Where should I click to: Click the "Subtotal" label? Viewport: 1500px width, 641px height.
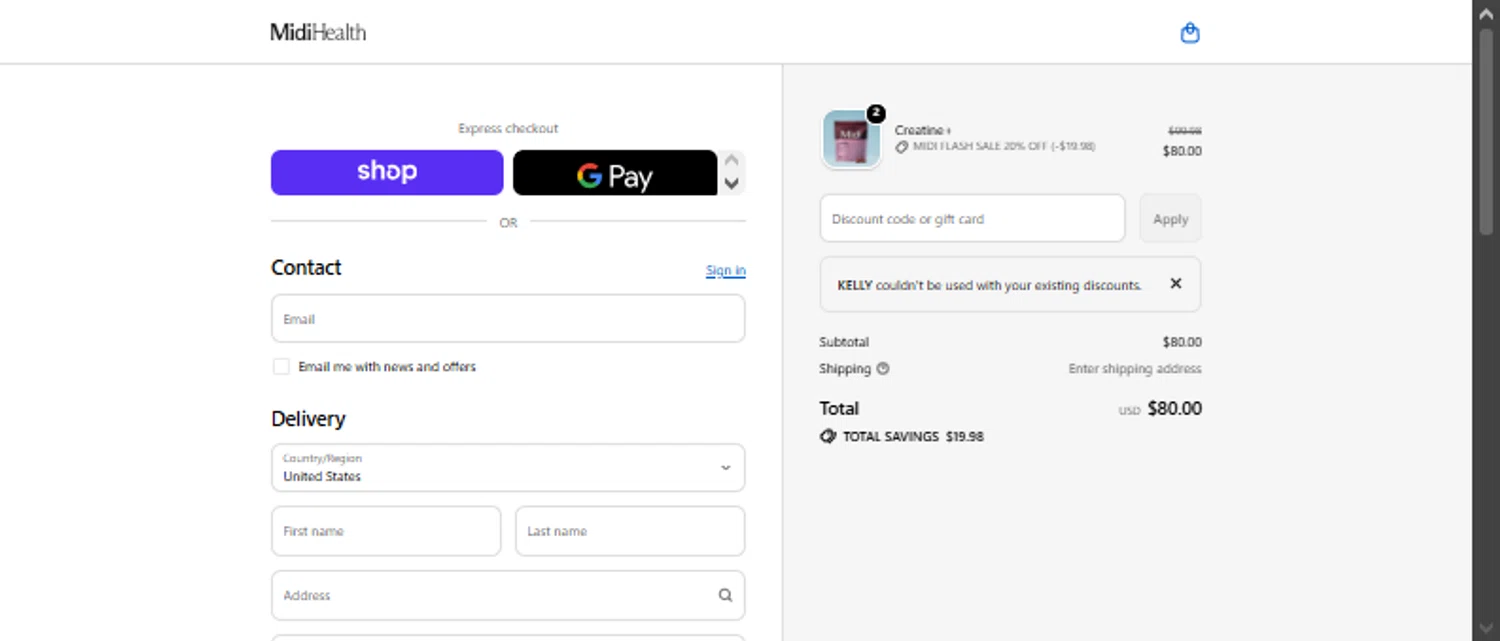coord(844,342)
